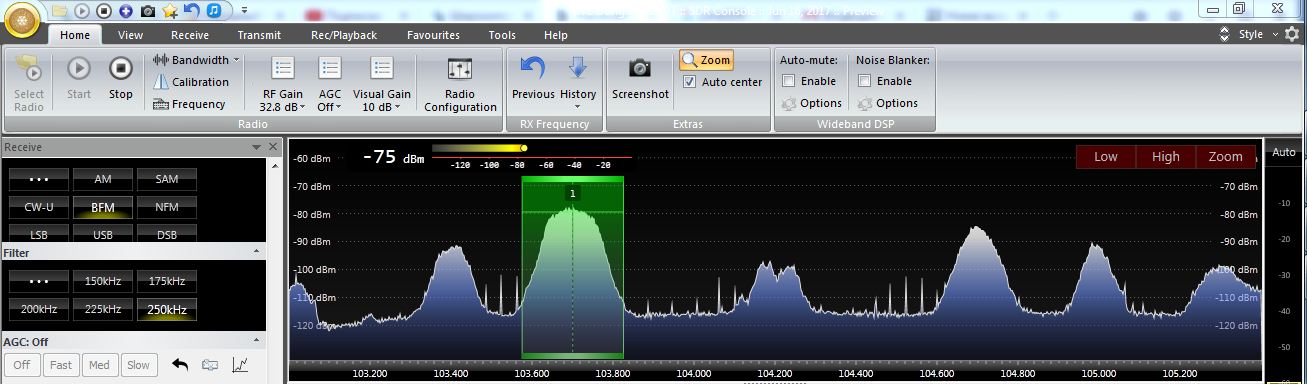Click the High button on spectrum
The image size is (1307, 384).
[1166, 156]
